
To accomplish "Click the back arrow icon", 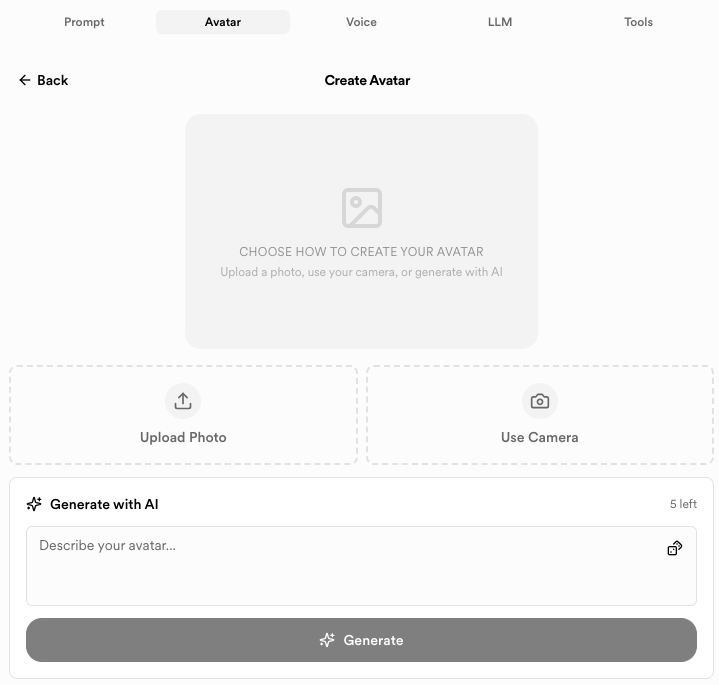I will [x=25, y=80].
